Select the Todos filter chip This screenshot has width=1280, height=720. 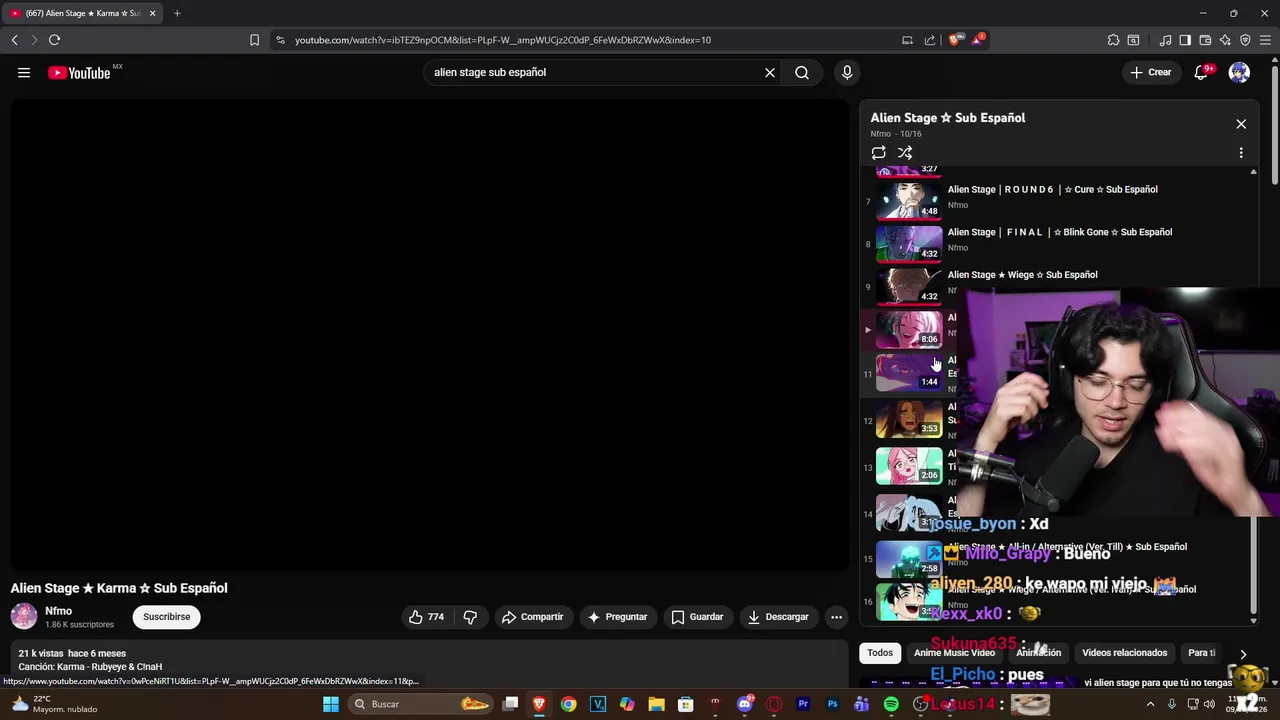pyautogui.click(x=880, y=653)
